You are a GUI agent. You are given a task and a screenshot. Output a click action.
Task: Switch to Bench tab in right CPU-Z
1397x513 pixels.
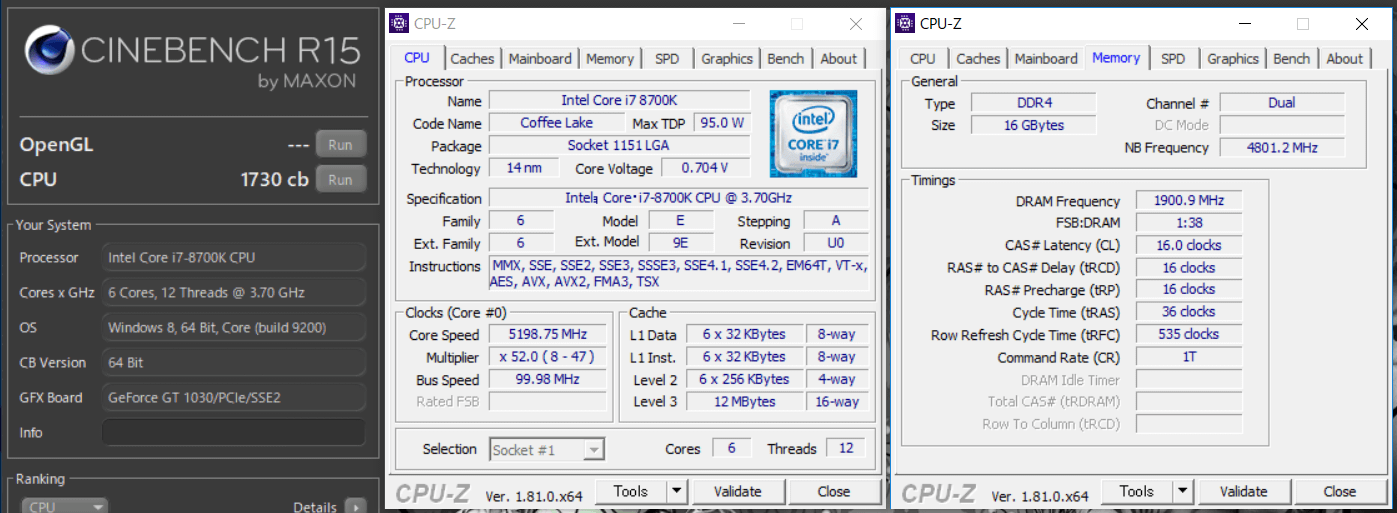[1292, 59]
